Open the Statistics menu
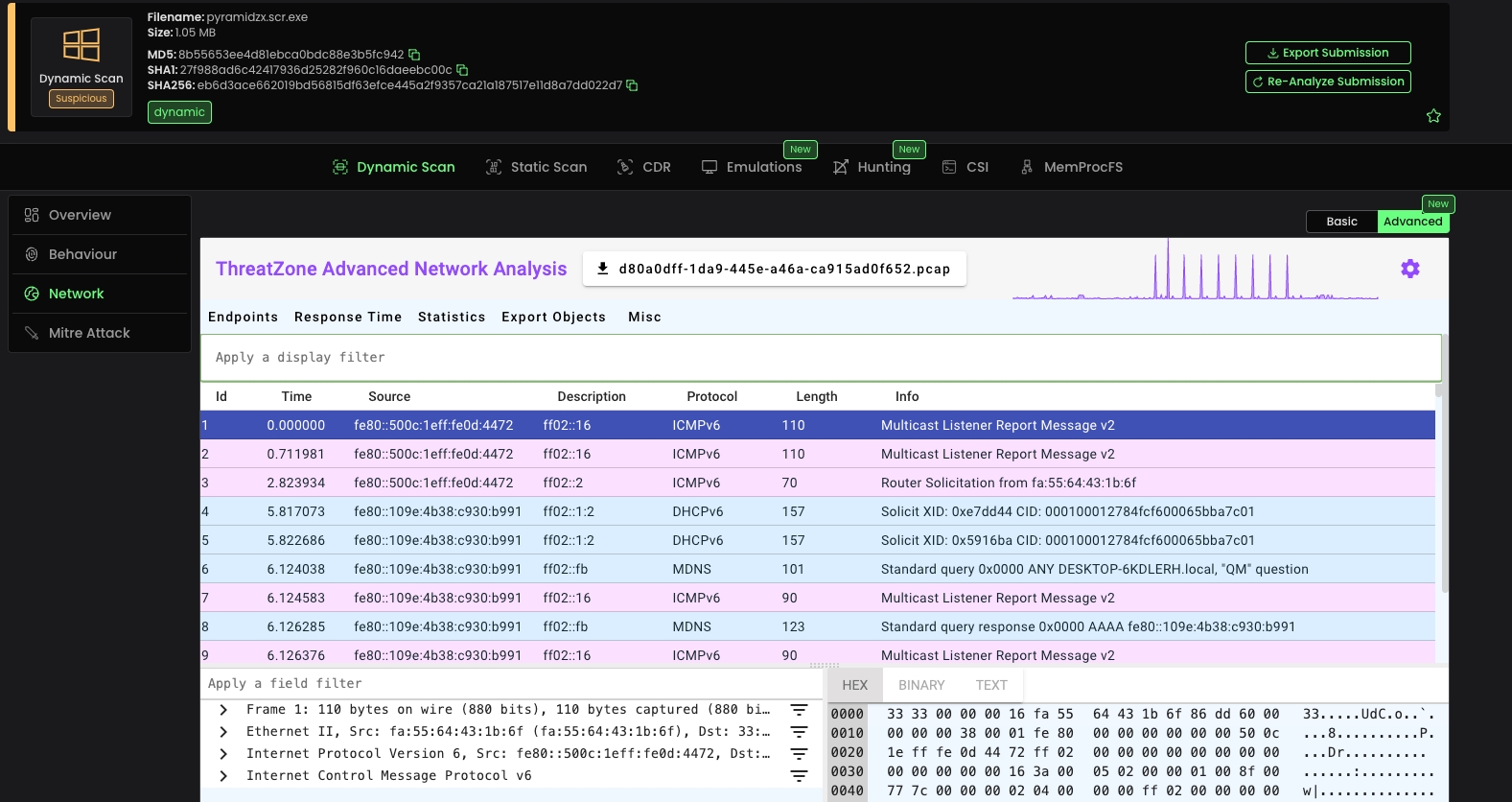 452,317
